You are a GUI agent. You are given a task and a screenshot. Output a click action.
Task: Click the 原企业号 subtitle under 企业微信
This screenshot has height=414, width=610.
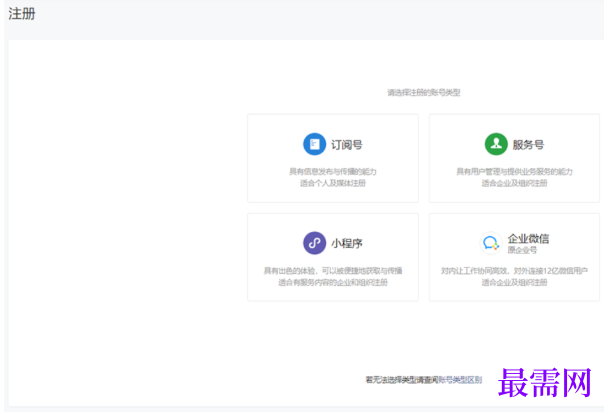522,250
